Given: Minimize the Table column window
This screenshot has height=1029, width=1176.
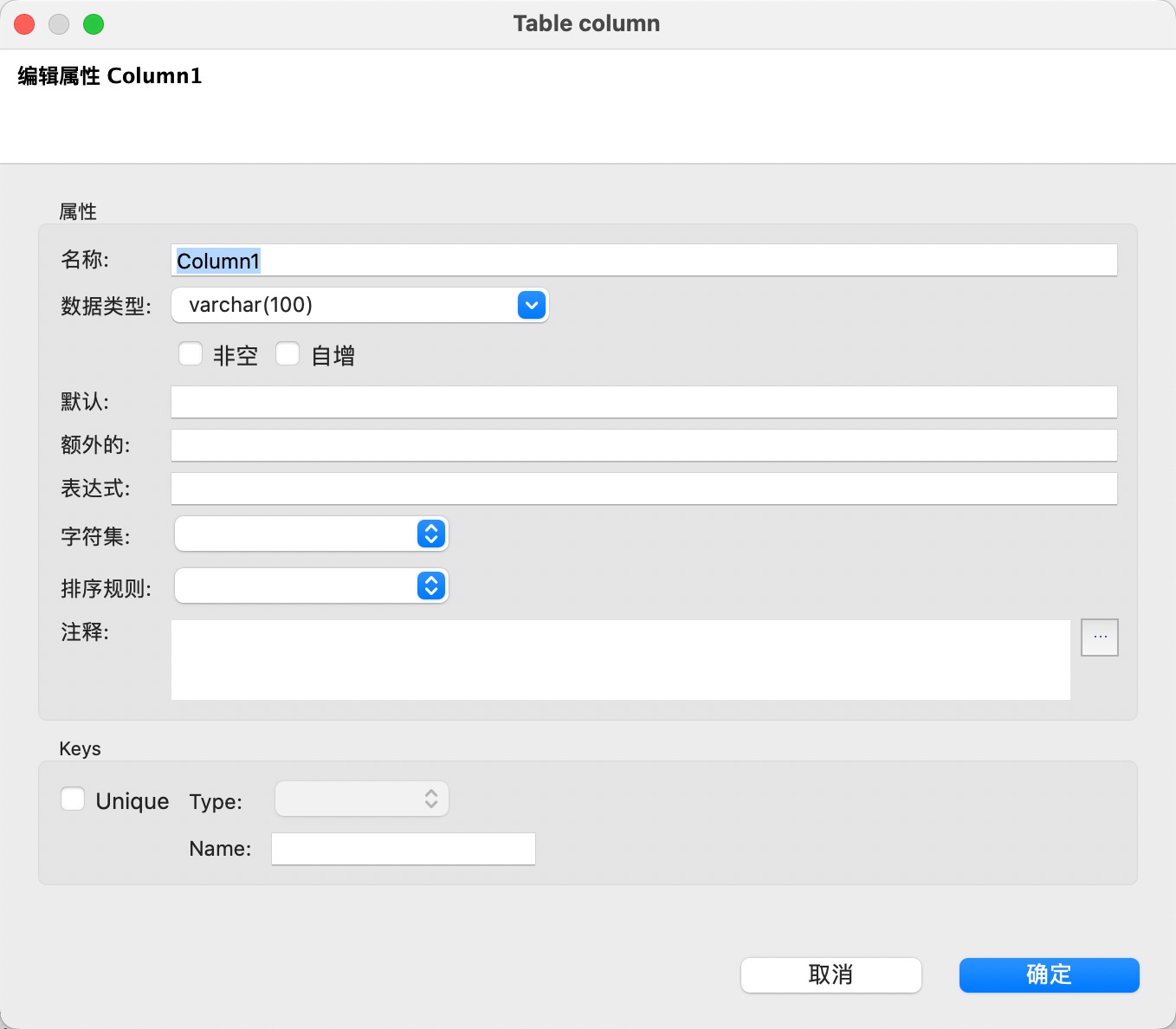Looking at the screenshot, I should (x=59, y=24).
